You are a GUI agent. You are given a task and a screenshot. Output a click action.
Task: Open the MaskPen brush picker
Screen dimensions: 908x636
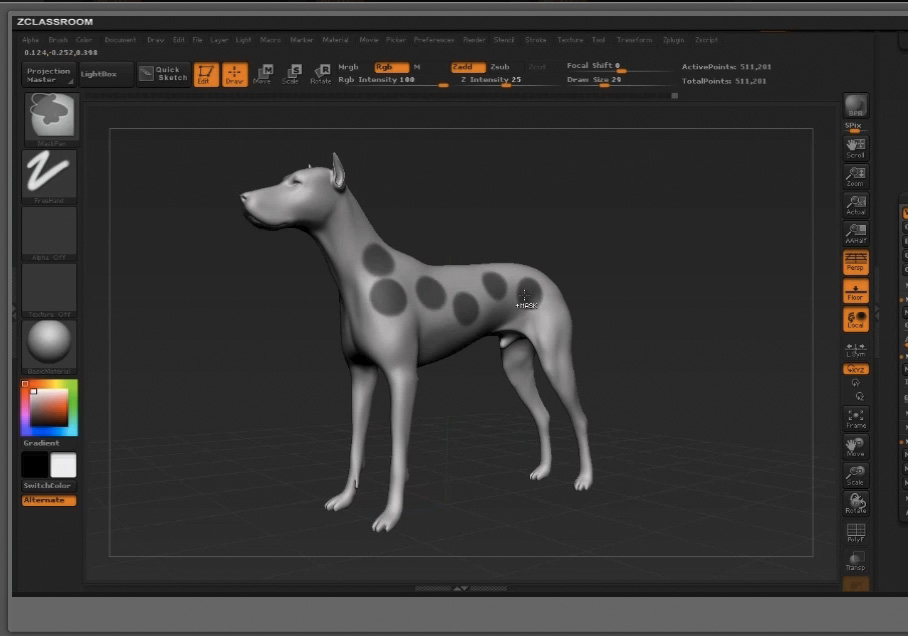click(x=49, y=118)
